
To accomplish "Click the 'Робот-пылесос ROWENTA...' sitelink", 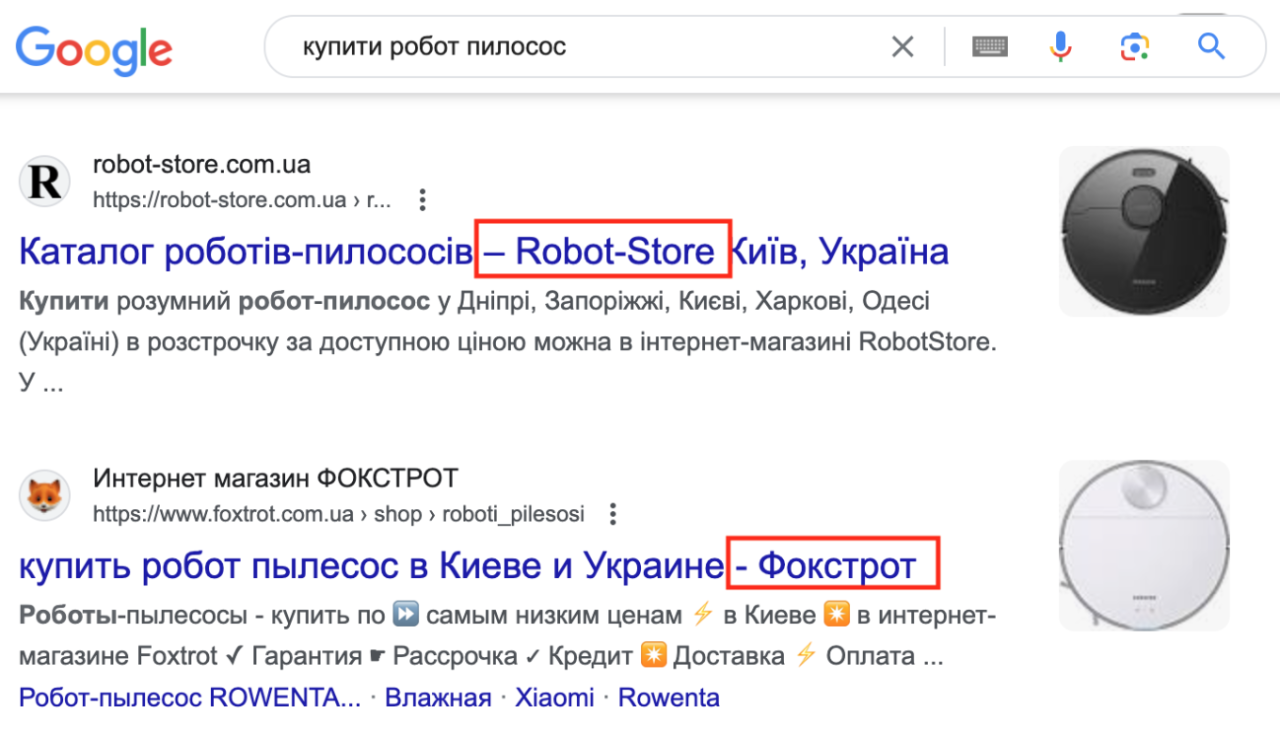I will (190, 697).
